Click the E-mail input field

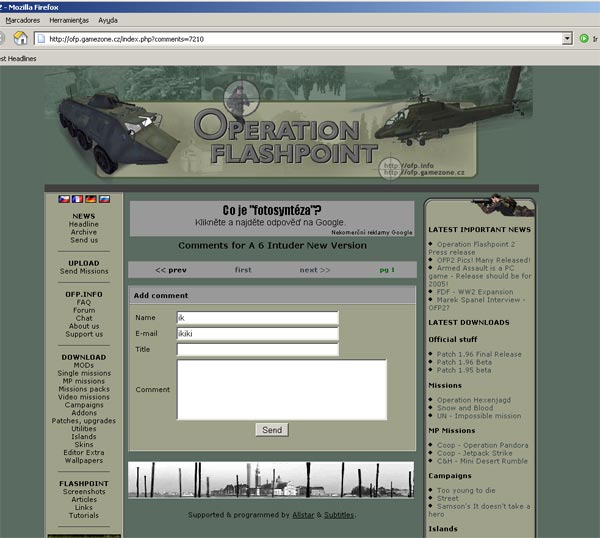(x=258, y=334)
